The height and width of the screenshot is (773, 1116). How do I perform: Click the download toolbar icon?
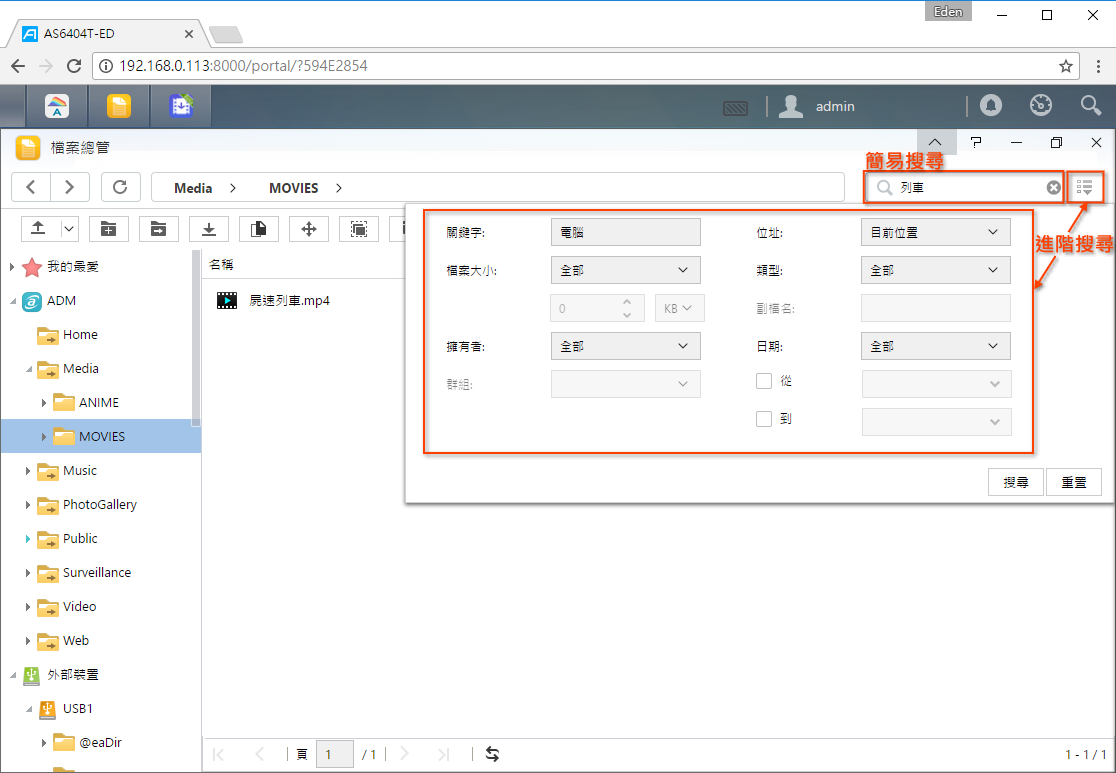click(209, 228)
